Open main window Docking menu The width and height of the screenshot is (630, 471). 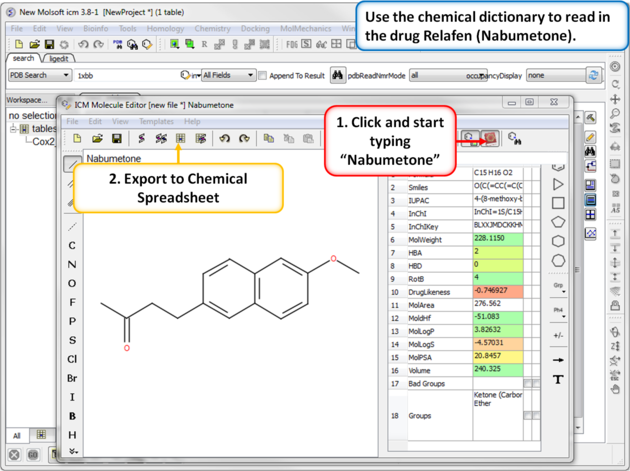point(255,29)
